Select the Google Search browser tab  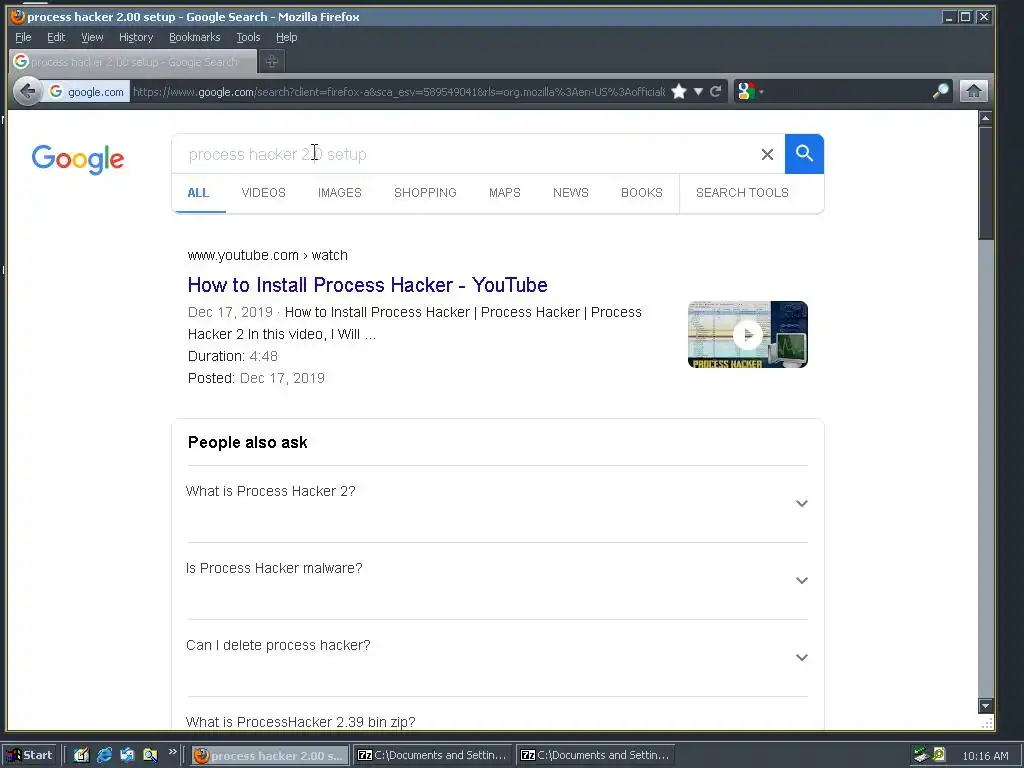[133, 61]
